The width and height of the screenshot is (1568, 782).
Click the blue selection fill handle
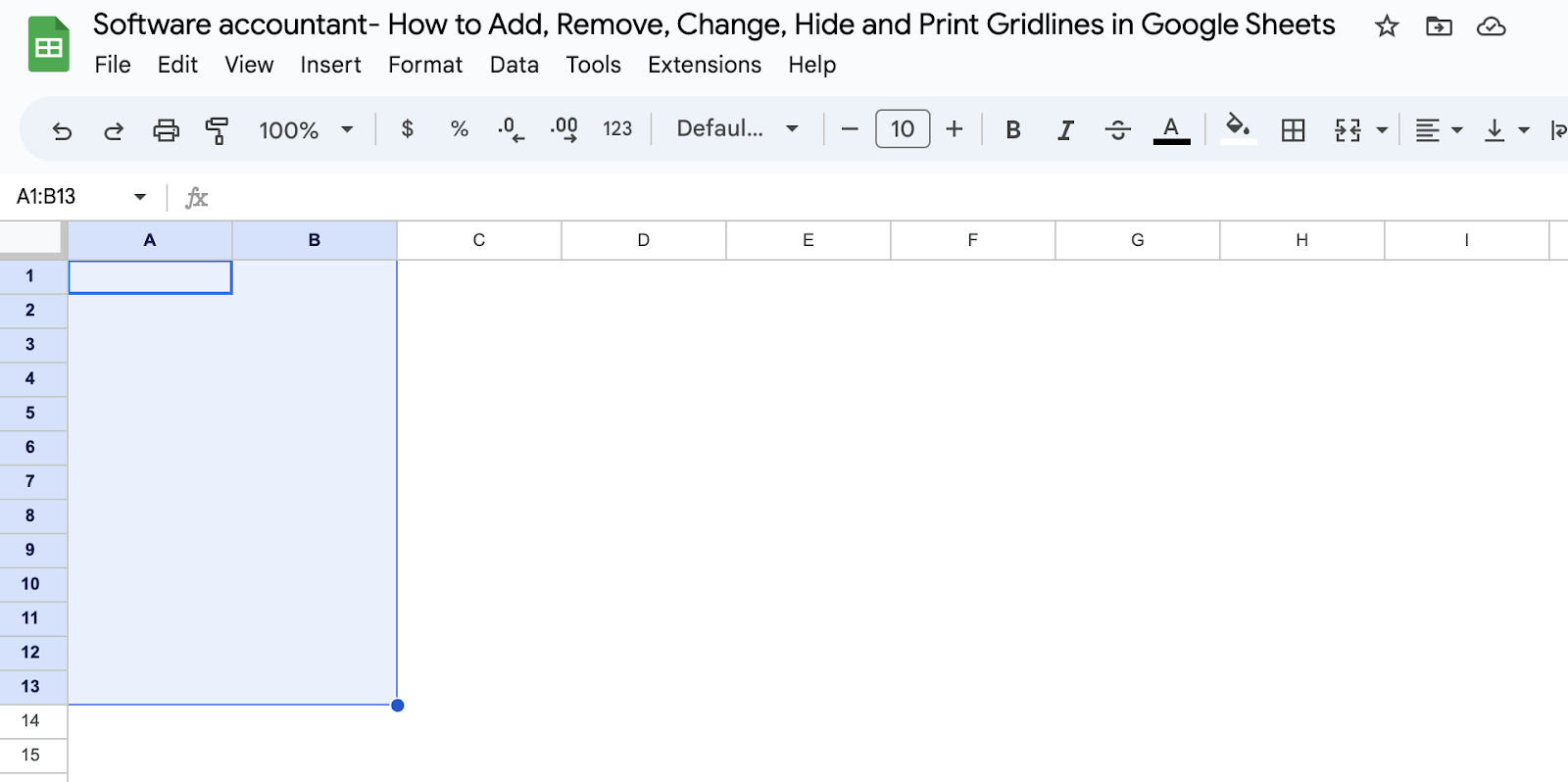pyautogui.click(x=398, y=706)
